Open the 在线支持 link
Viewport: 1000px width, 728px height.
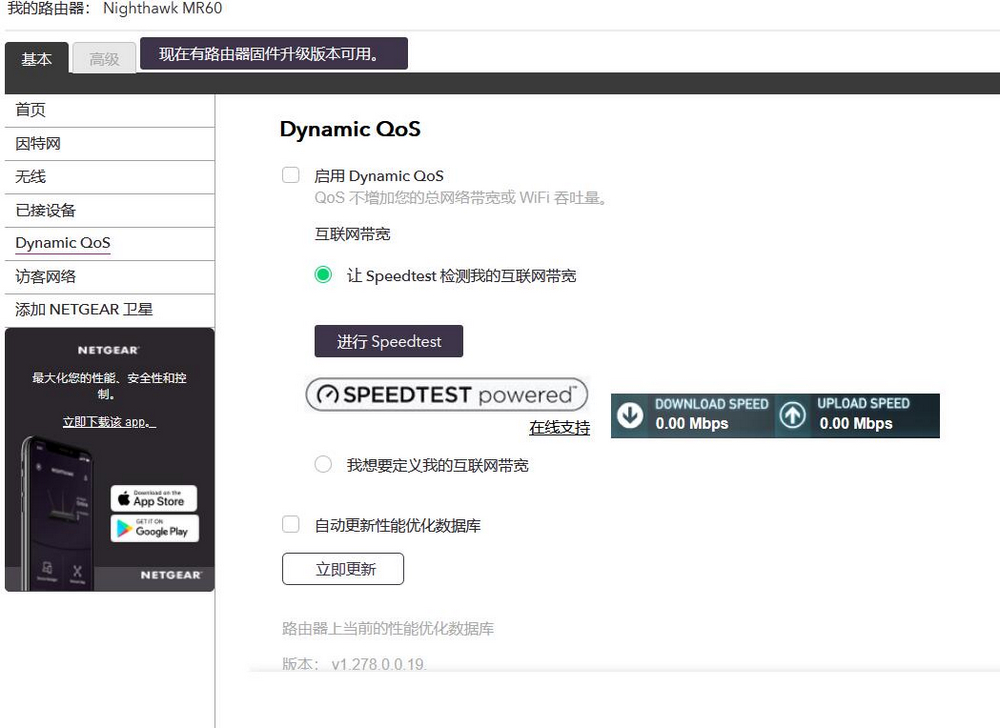click(559, 428)
